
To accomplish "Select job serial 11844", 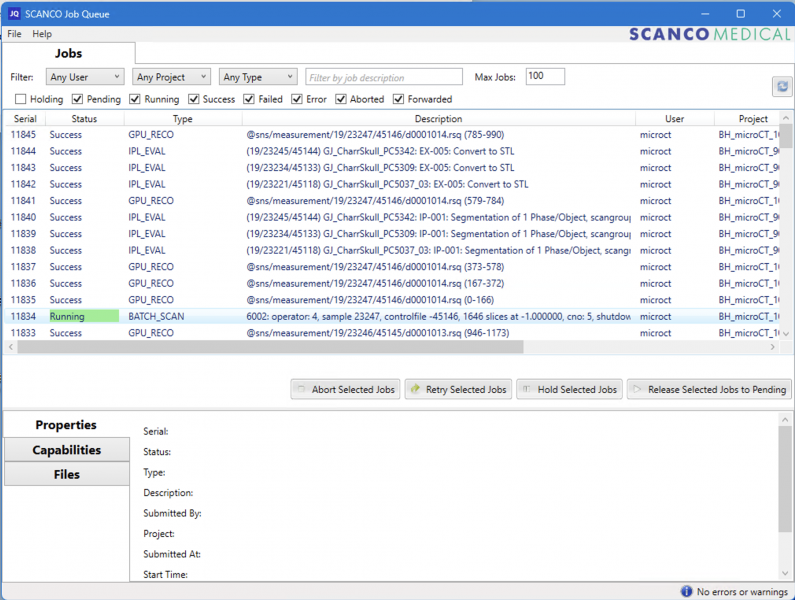I will pos(23,151).
